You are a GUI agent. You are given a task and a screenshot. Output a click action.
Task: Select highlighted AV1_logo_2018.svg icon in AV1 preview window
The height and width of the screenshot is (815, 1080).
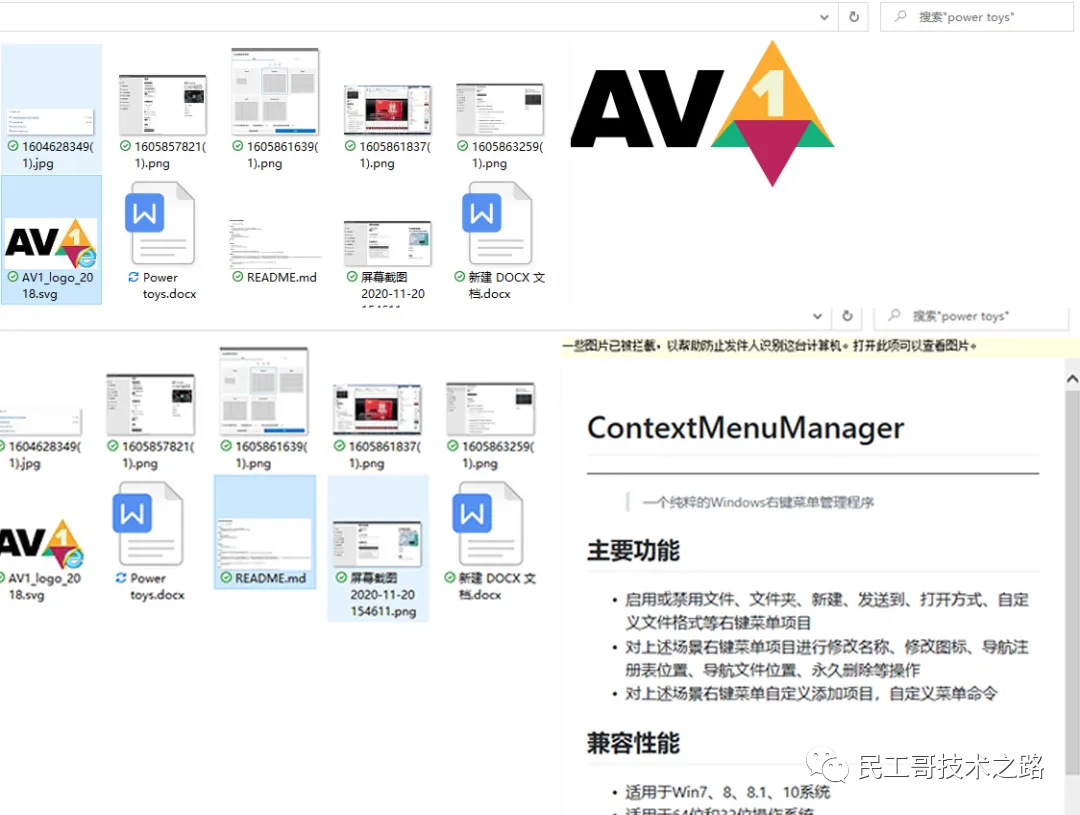51,243
